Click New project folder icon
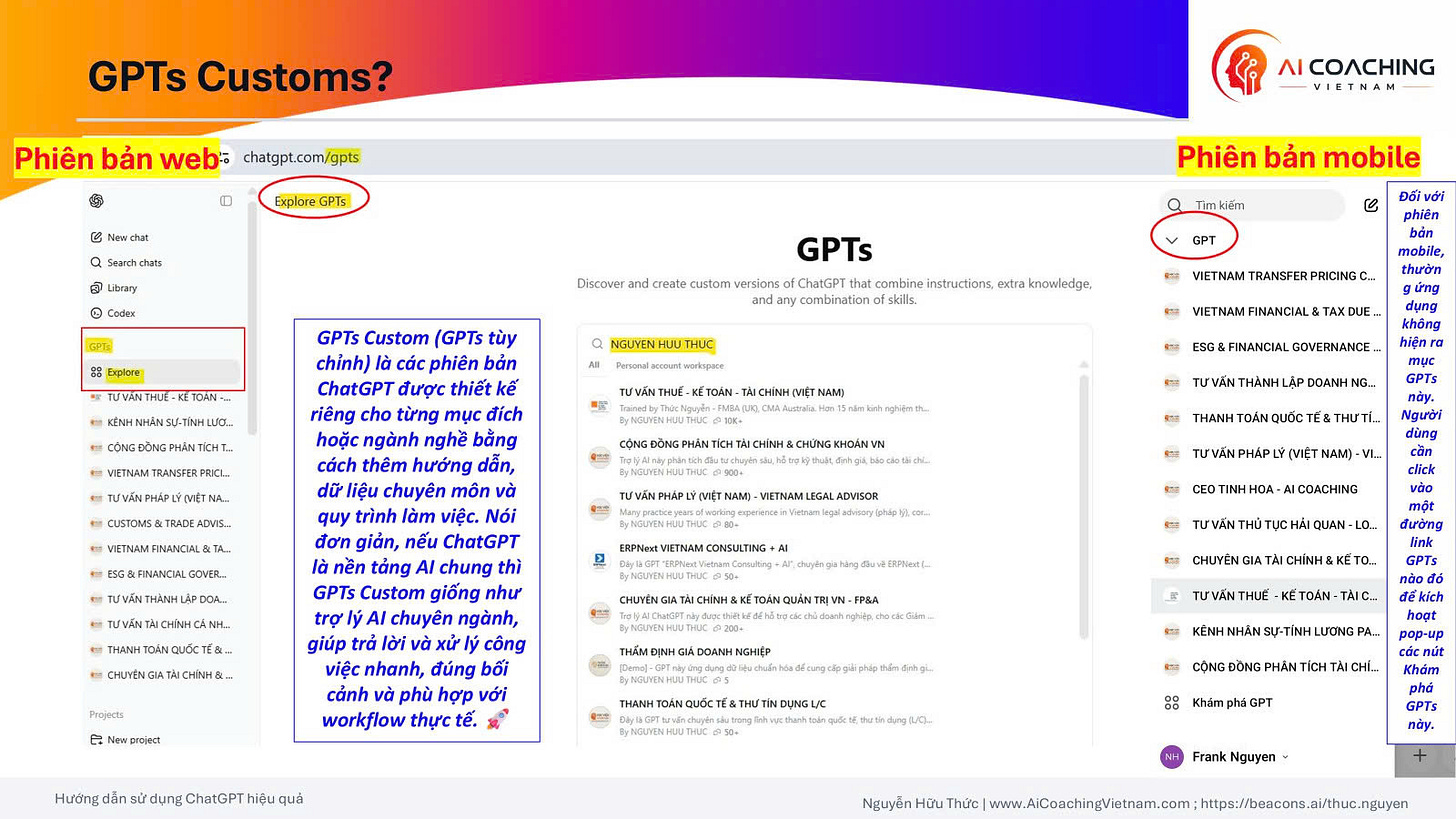This screenshot has width=1456, height=819. tap(96, 740)
